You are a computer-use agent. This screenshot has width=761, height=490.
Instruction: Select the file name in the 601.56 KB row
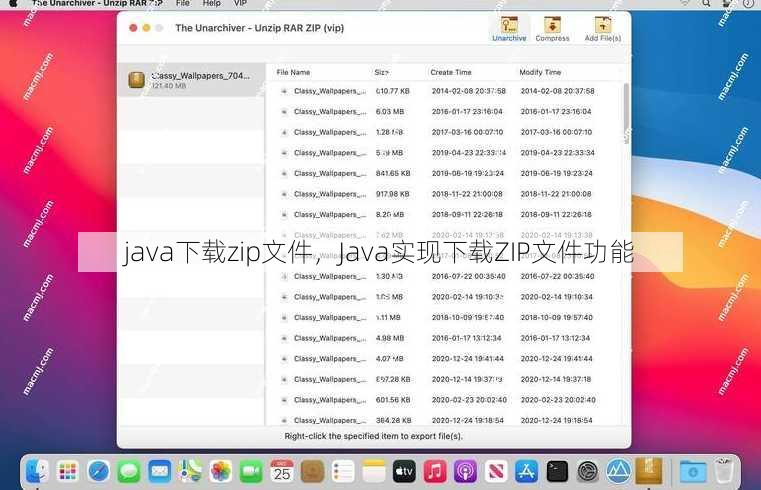click(330, 400)
